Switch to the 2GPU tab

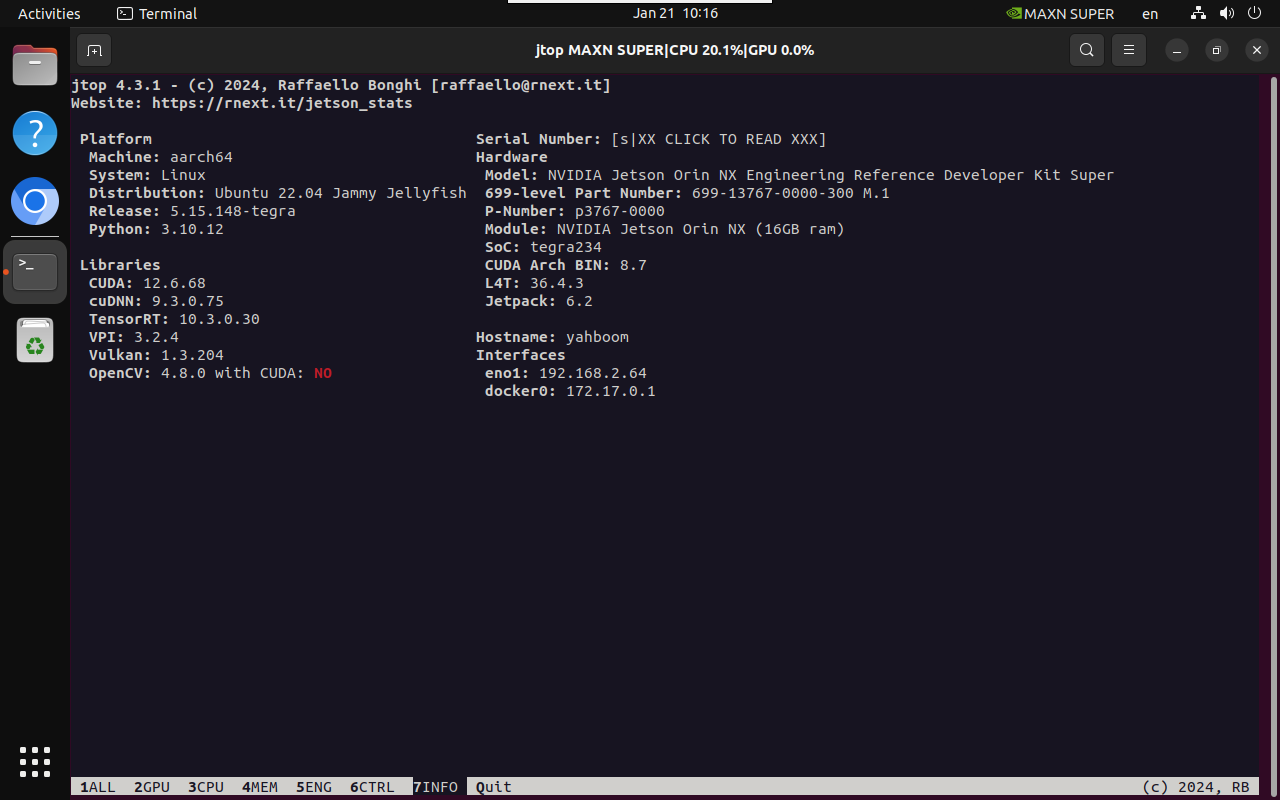(152, 787)
